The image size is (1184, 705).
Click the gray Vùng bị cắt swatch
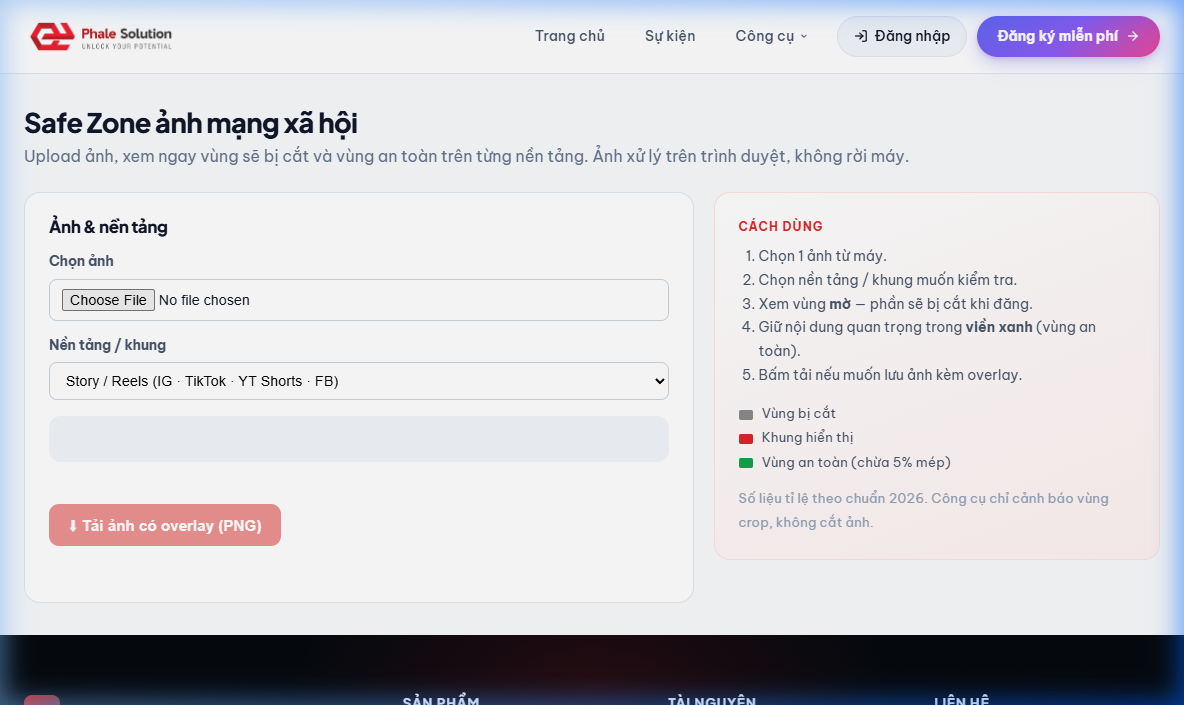[746, 414]
